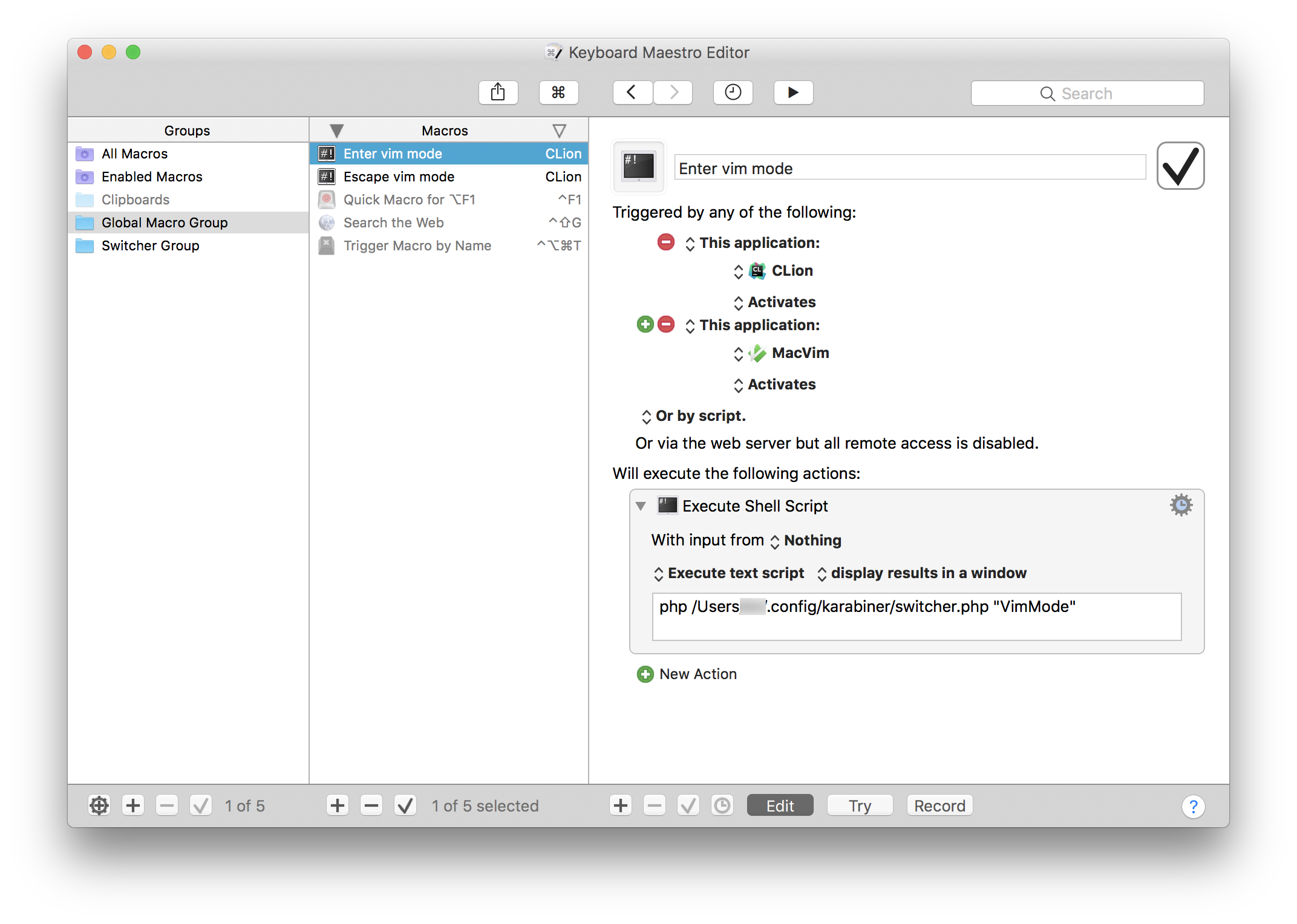Toggle the macro enabled checkmark
Viewport: 1297px width, 924px height.
coord(1181,167)
